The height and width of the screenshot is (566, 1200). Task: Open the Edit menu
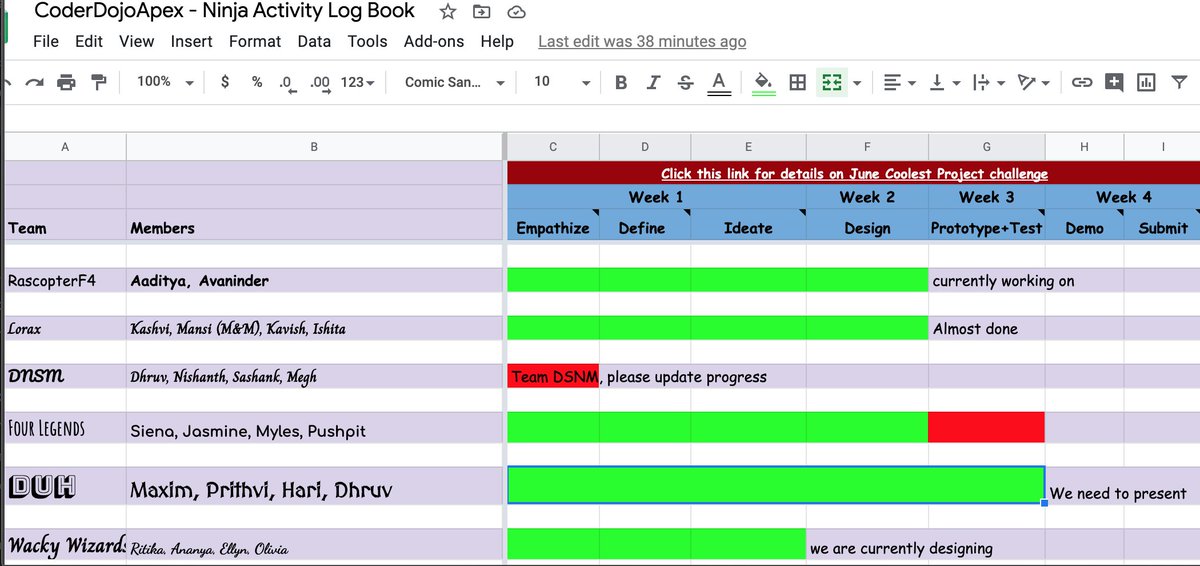pyautogui.click(x=89, y=41)
